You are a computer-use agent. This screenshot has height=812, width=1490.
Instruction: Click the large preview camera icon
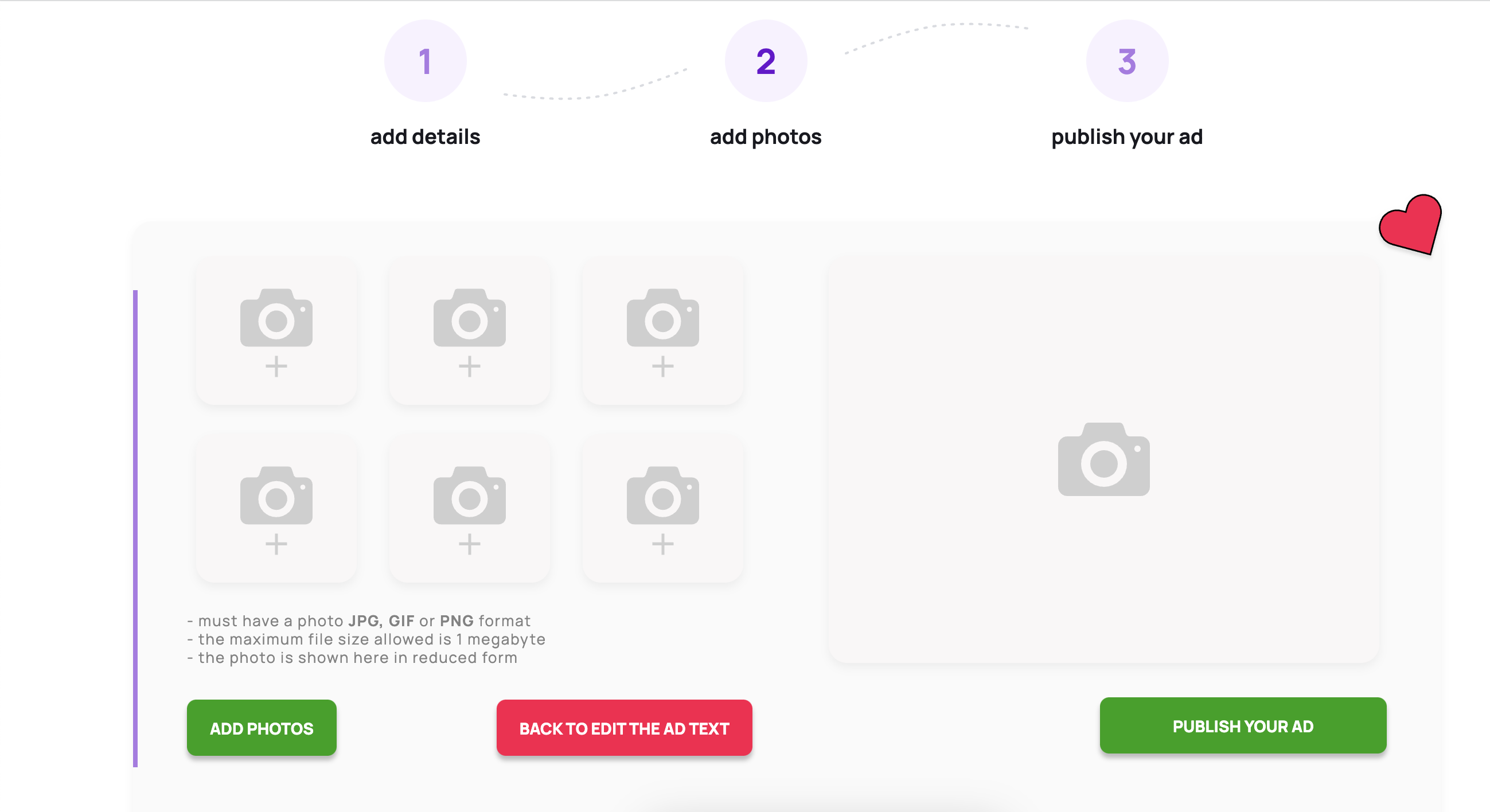pyautogui.click(x=1103, y=459)
